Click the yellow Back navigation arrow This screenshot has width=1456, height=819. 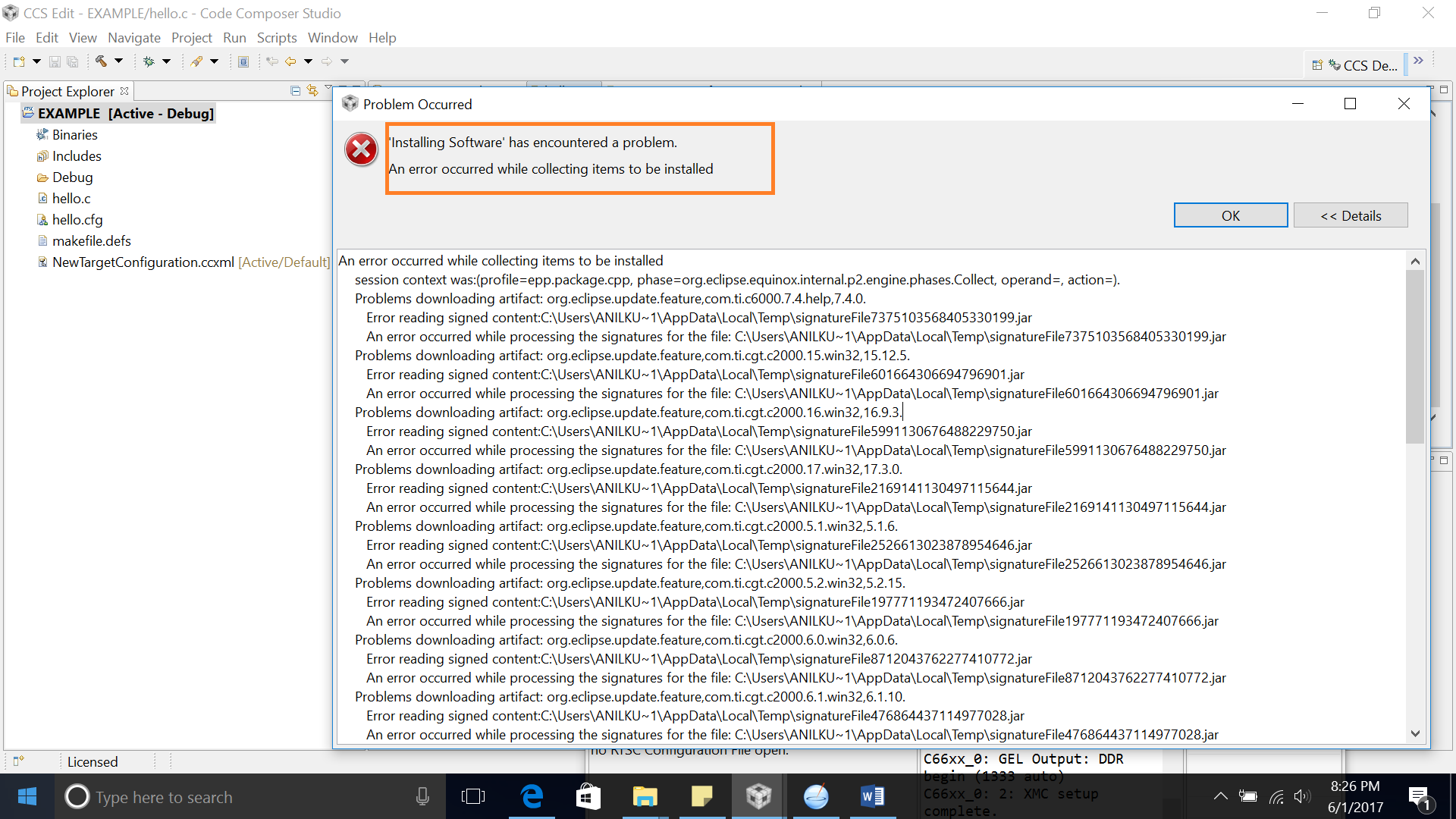(290, 61)
